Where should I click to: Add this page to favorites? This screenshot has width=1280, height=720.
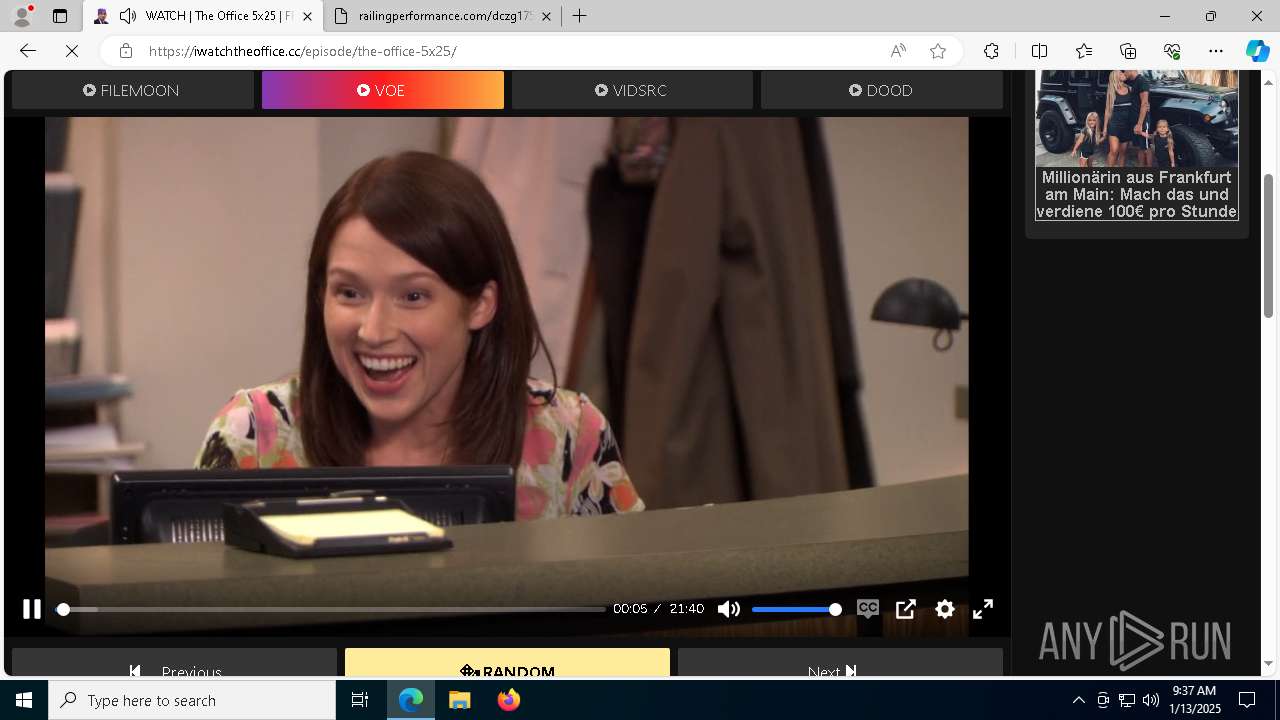tap(938, 51)
